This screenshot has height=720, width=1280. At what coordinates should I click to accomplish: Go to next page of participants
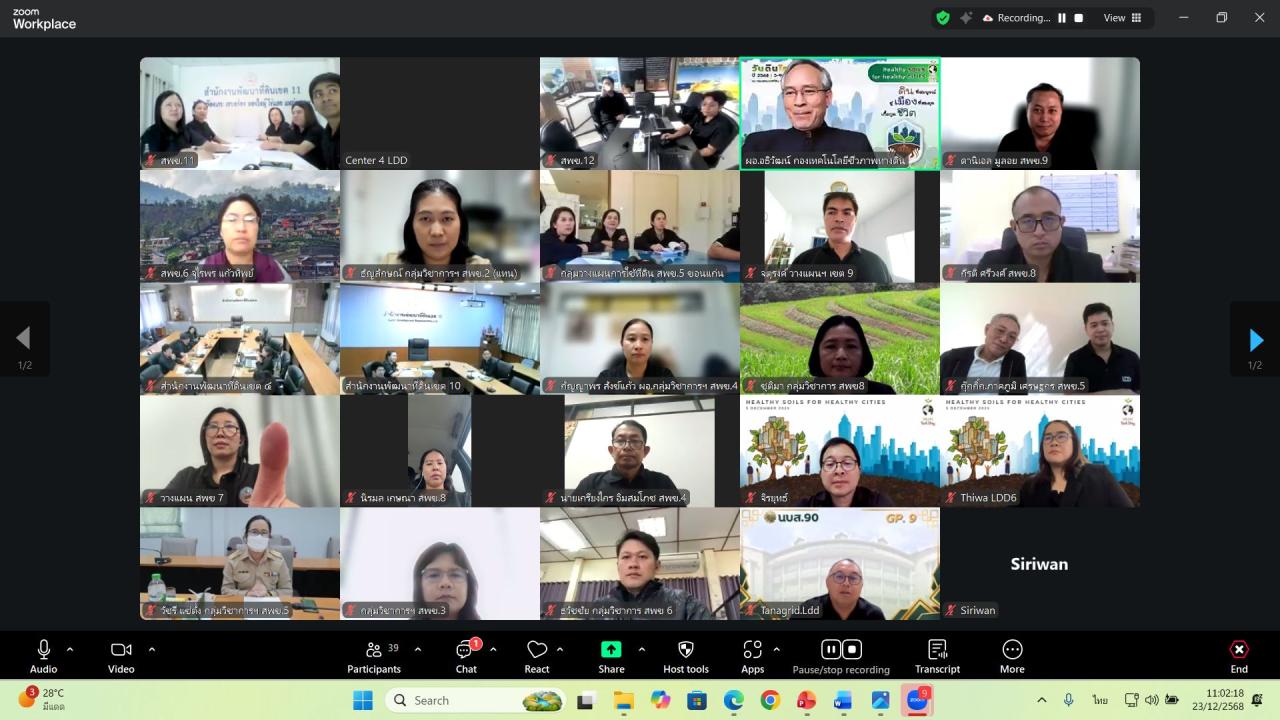pyautogui.click(x=1255, y=340)
